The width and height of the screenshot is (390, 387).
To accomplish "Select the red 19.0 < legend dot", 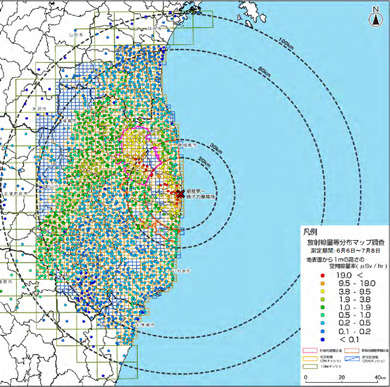I will pos(322,276).
